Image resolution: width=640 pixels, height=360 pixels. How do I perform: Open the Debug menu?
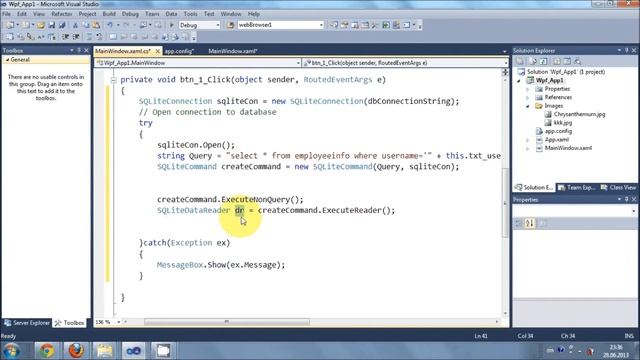pyautogui.click(x=130, y=14)
